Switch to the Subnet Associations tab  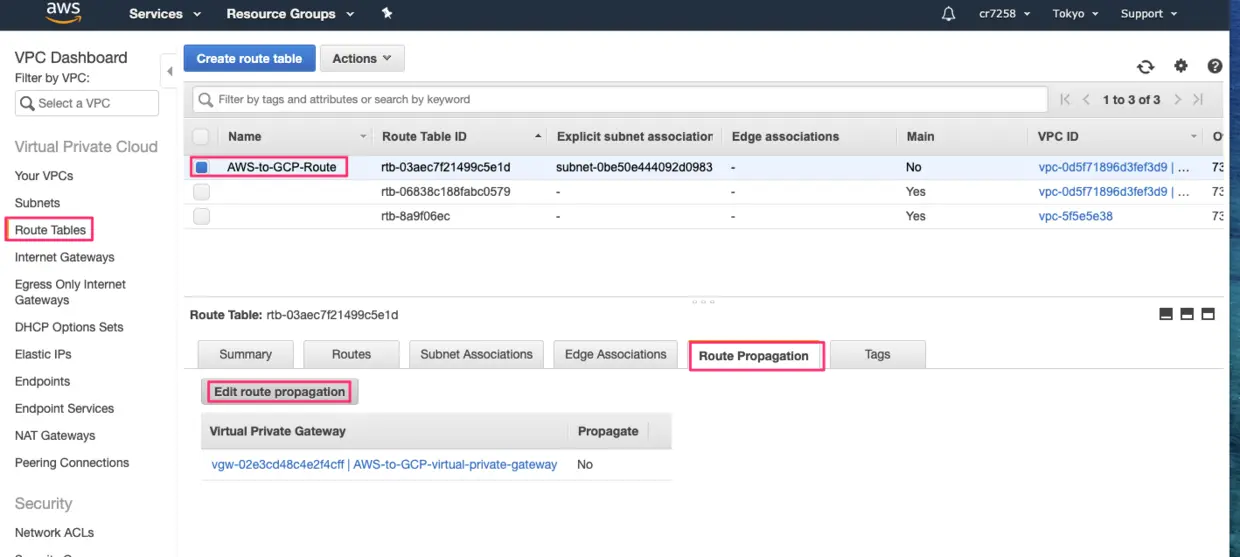click(476, 354)
